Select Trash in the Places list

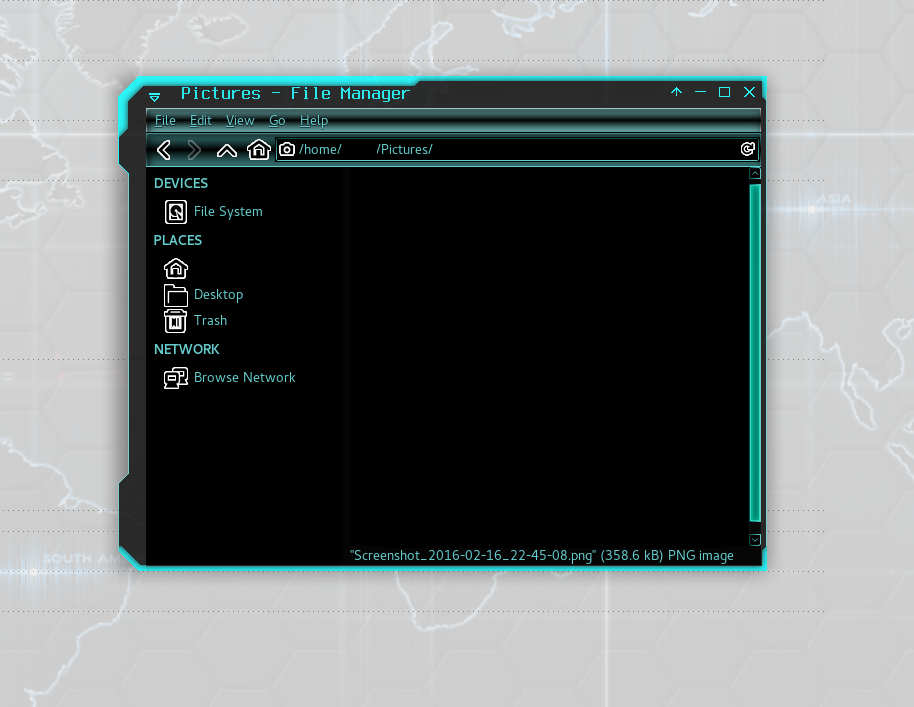click(210, 321)
